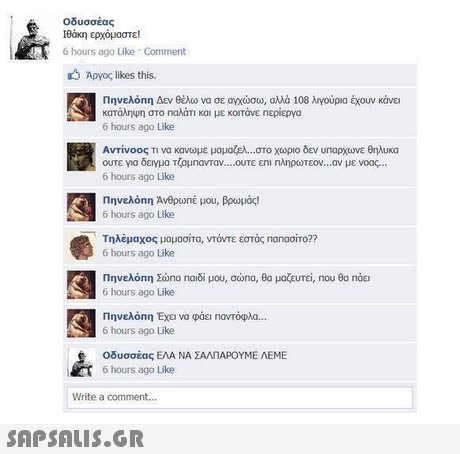Like Αντίνοος comment
The width and height of the screenshot is (460, 454).
coord(166,176)
